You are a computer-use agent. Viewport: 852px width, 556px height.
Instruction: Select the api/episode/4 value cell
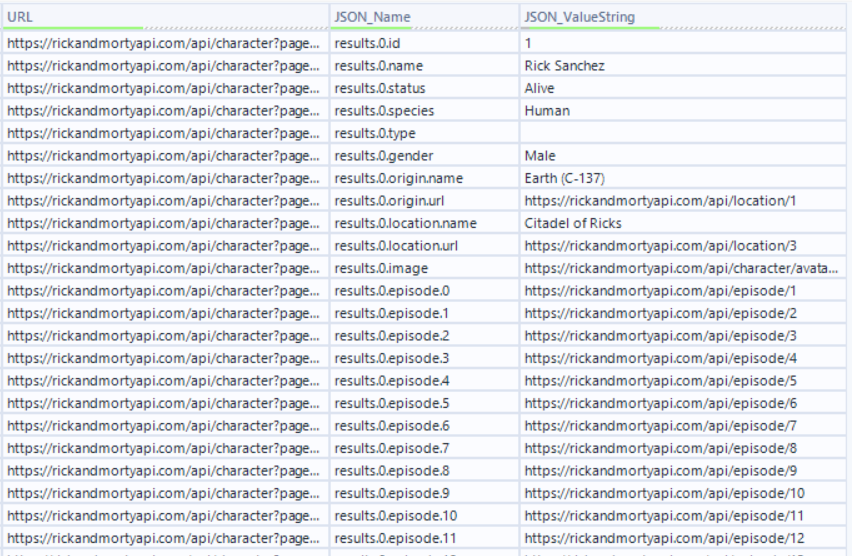(x=683, y=359)
